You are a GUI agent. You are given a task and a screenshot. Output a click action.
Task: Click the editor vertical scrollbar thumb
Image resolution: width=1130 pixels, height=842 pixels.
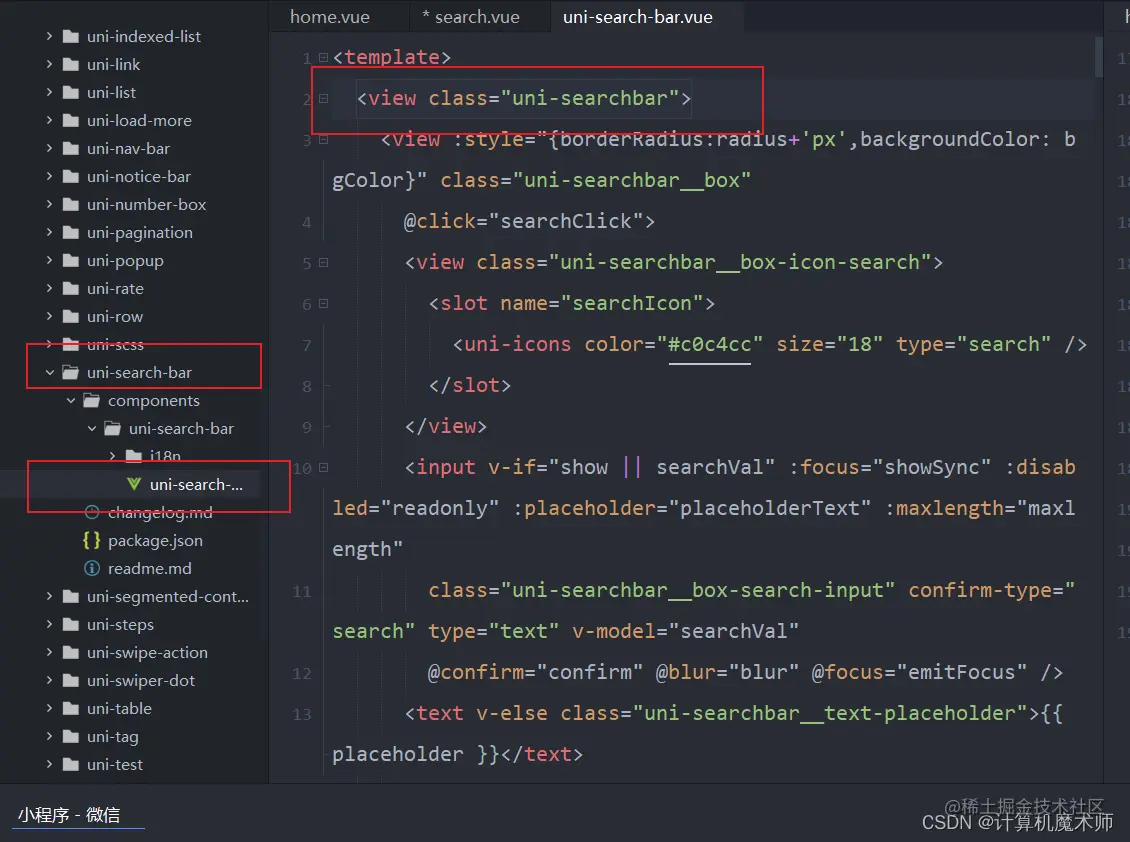[x=1098, y=56]
